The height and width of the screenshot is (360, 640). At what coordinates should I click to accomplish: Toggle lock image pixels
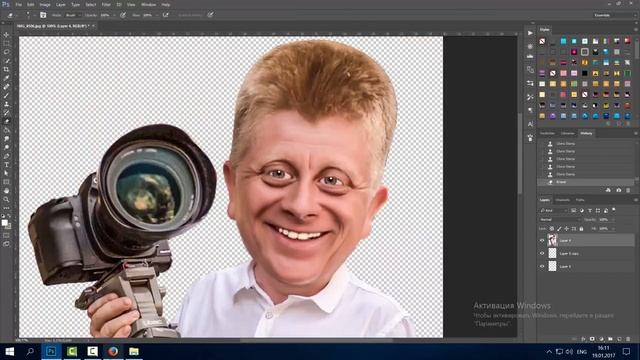point(559,229)
